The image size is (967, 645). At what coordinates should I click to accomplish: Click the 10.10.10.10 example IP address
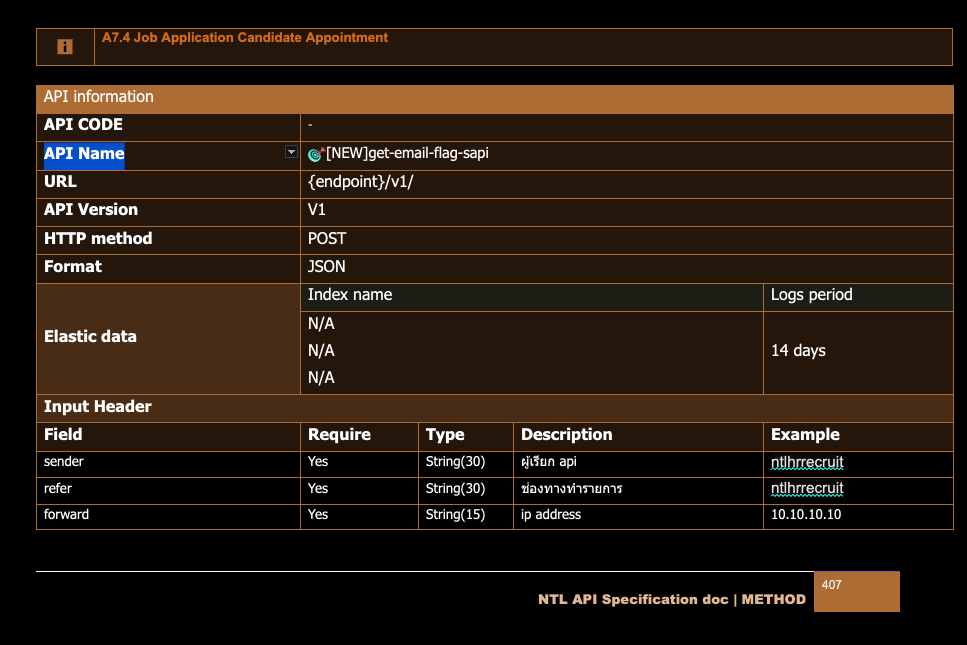(x=806, y=515)
